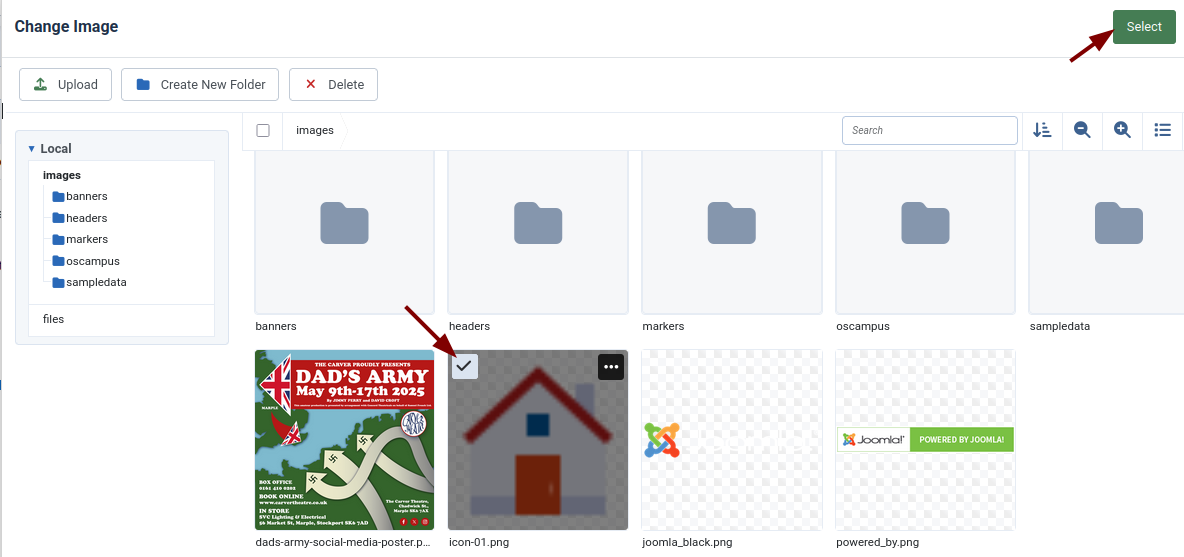
Task: Collapse the Local tree section
Action: [32, 149]
